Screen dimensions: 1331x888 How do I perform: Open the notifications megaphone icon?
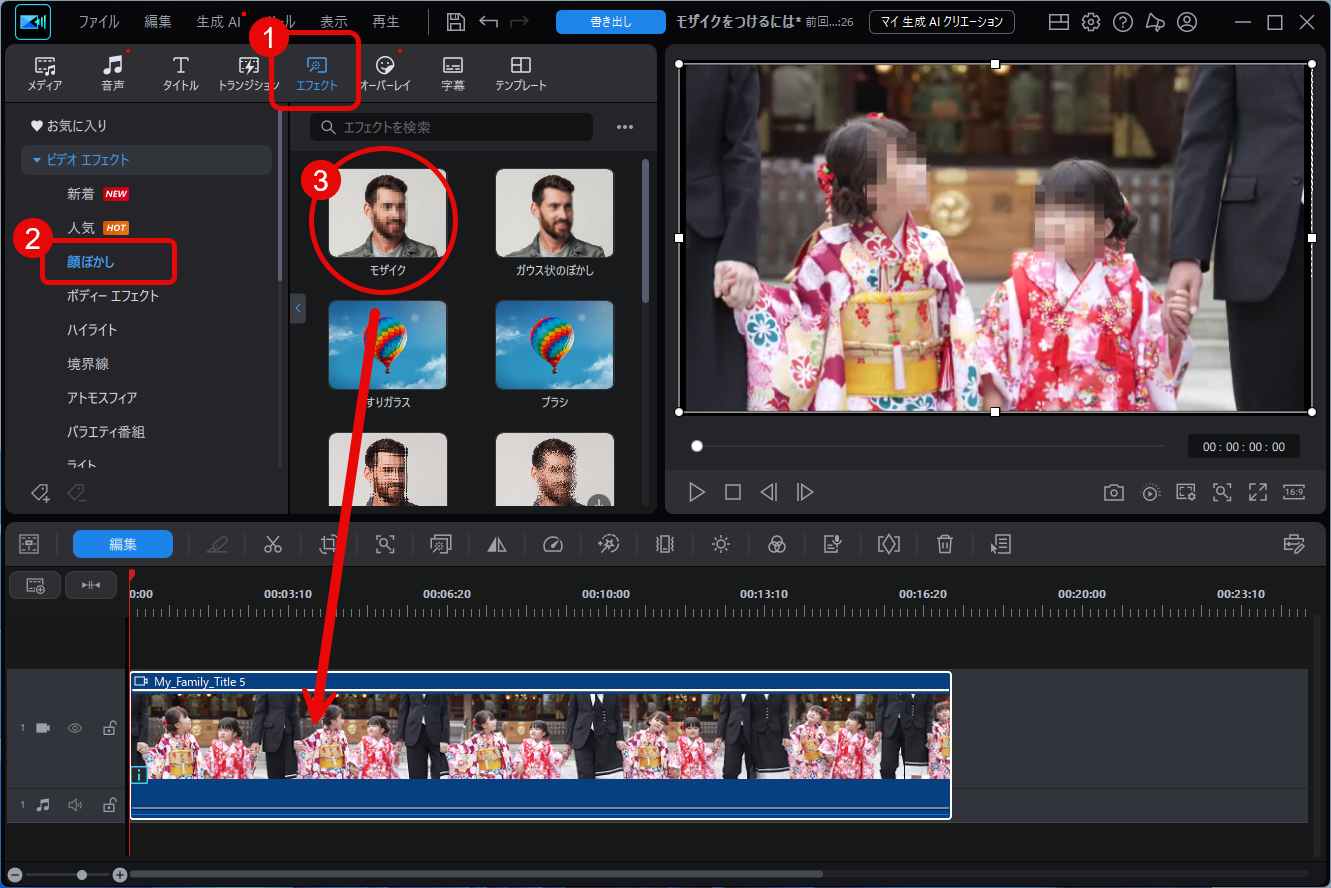(x=1155, y=22)
